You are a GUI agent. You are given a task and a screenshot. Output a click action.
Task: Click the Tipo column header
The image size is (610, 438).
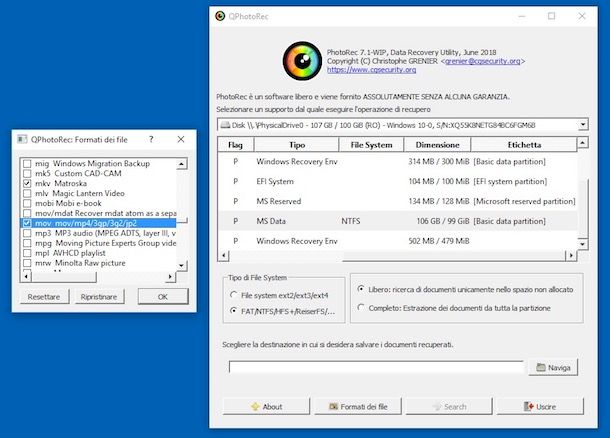(297, 145)
